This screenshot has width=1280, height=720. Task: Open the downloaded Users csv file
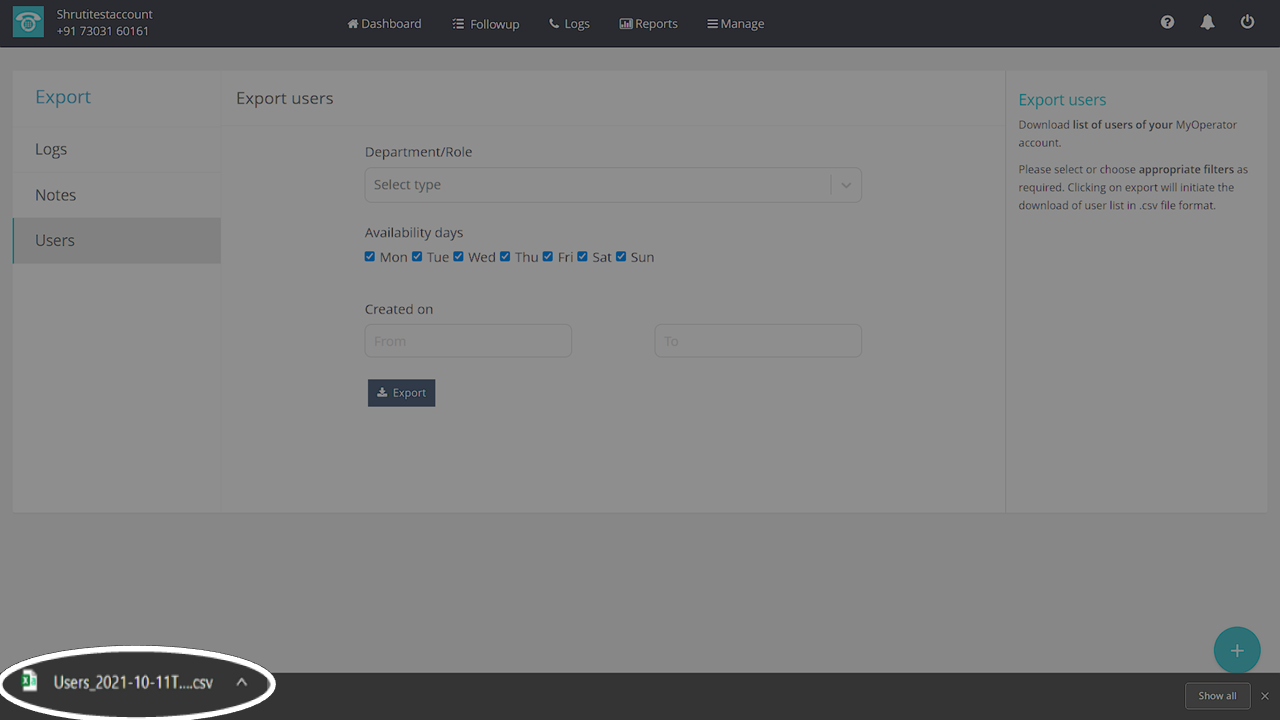(120, 683)
